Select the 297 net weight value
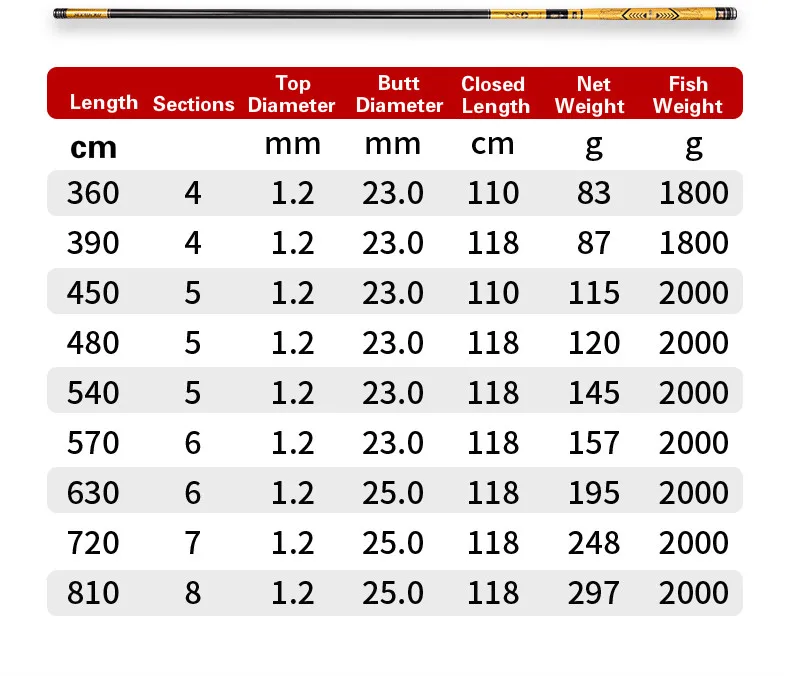This screenshot has width=790, height=676. click(x=594, y=593)
